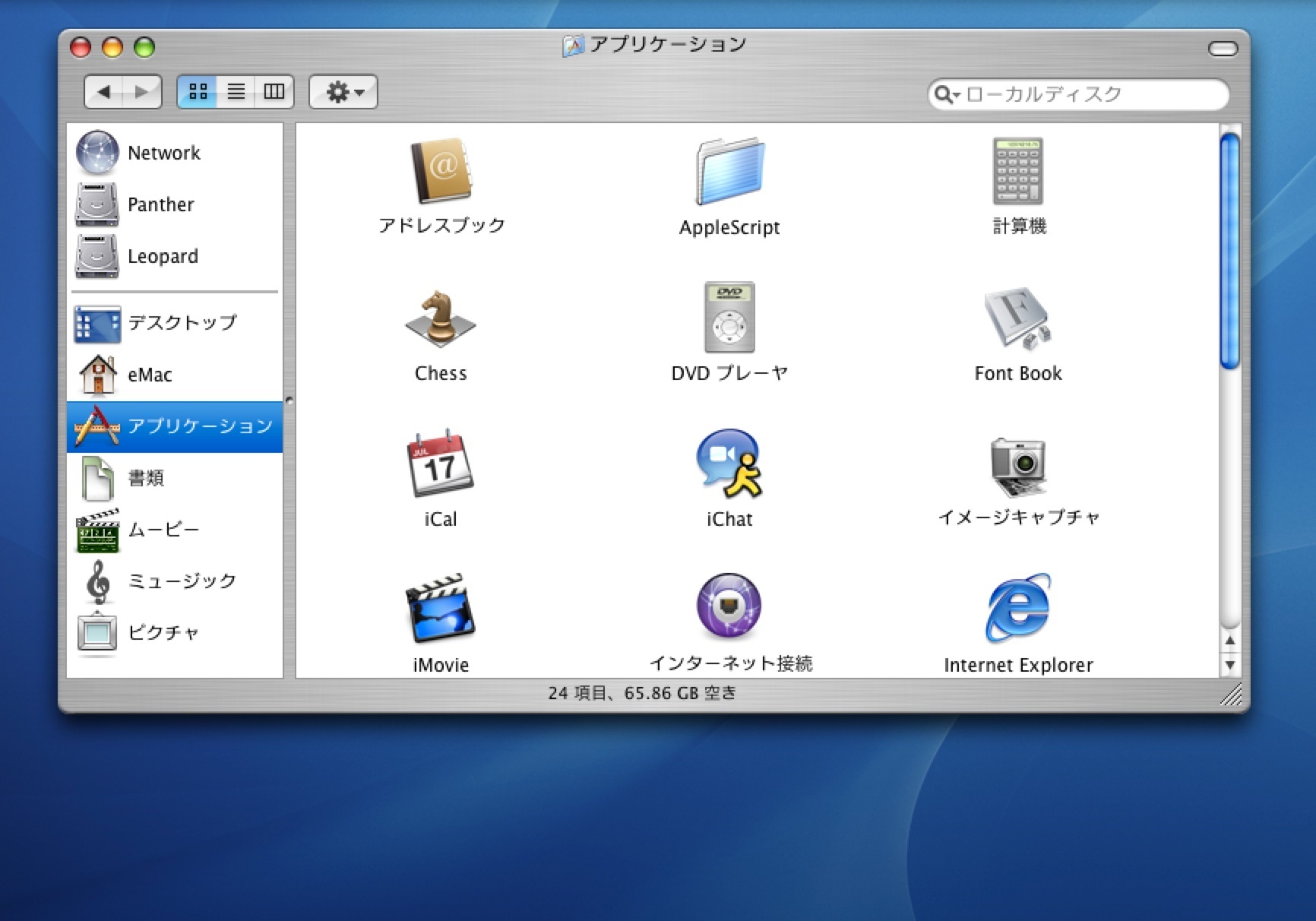The height and width of the screenshot is (921, 1316).
Task: Select the DVD プレーヤ icon
Action: pyautogui.click(x=729, y=317)
